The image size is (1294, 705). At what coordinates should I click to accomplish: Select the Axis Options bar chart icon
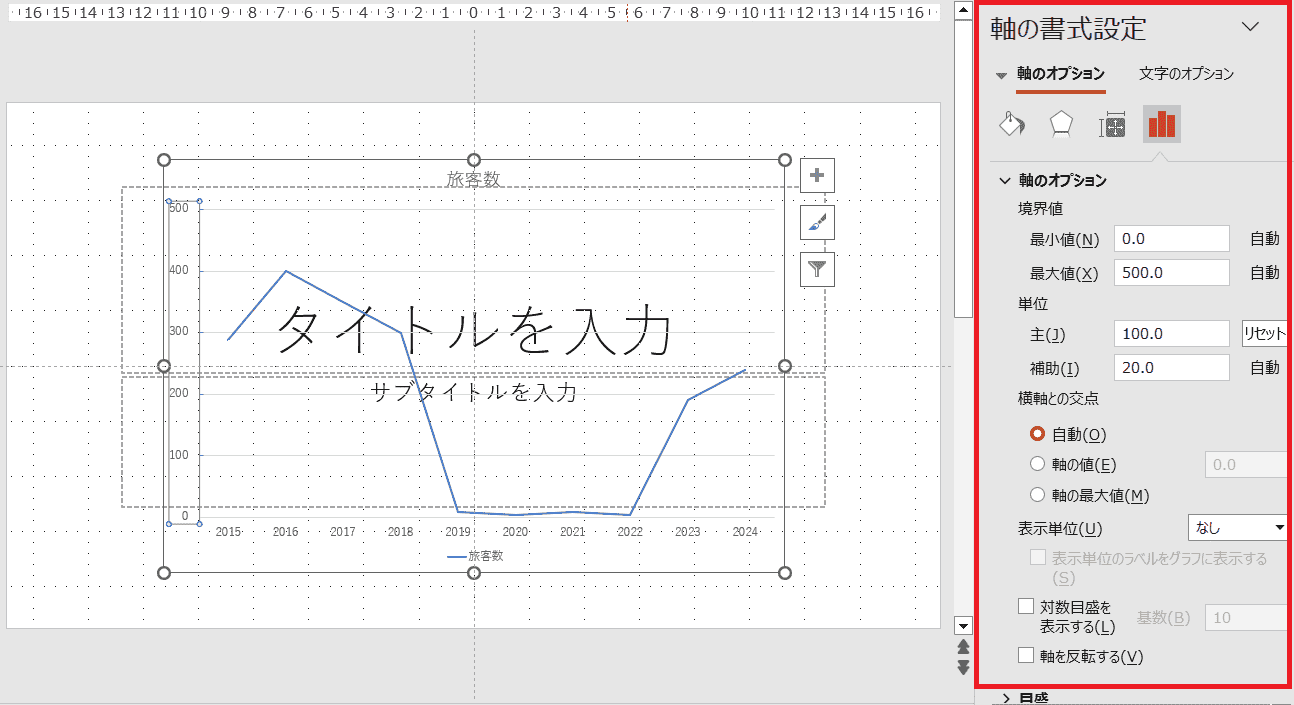point(1162,124)
